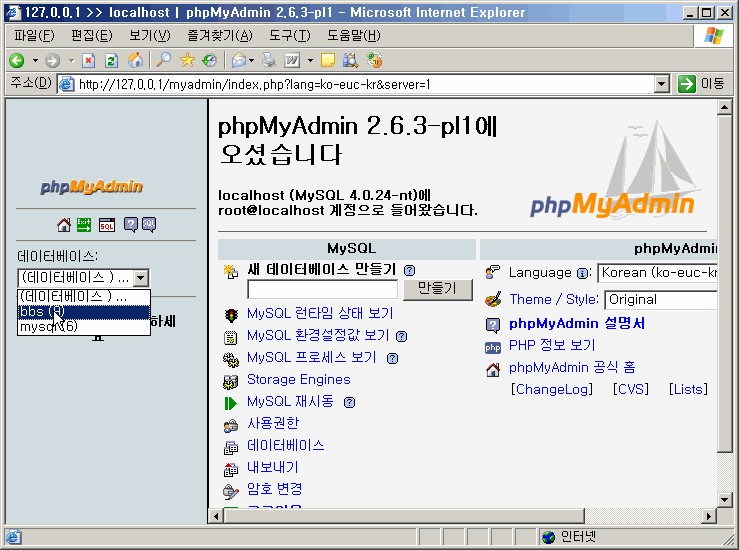
Task: Select bbs (9) in database list
Action: coord(83,312)
